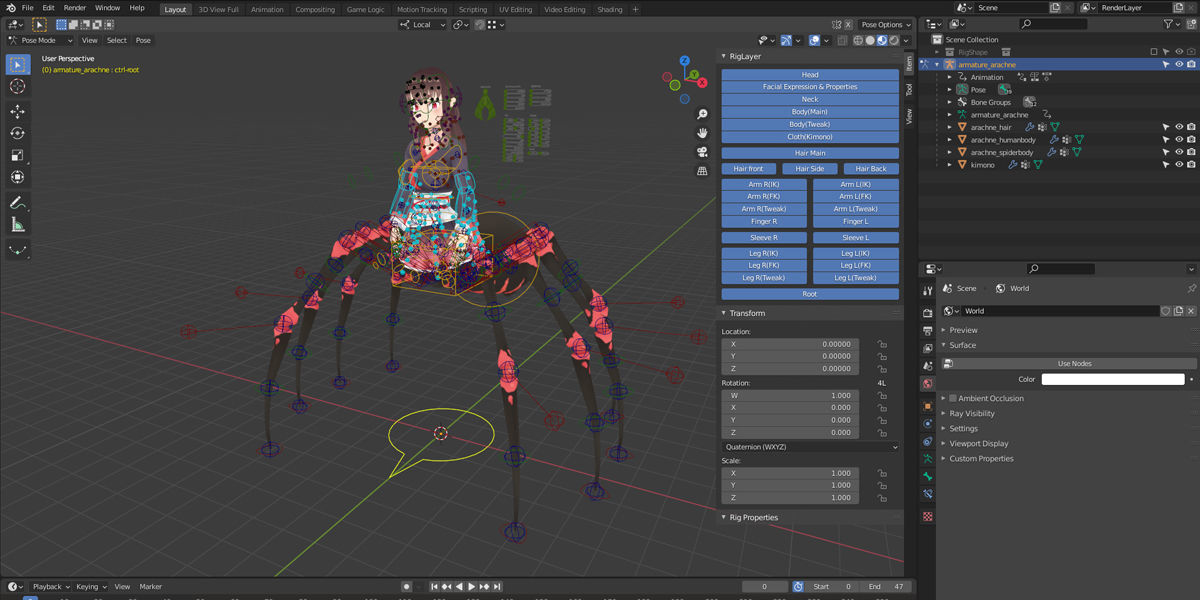The width and height of the screenshot is (1200, 600).
Task: Open the Texture properties tab icon
Action: (928, 517)
